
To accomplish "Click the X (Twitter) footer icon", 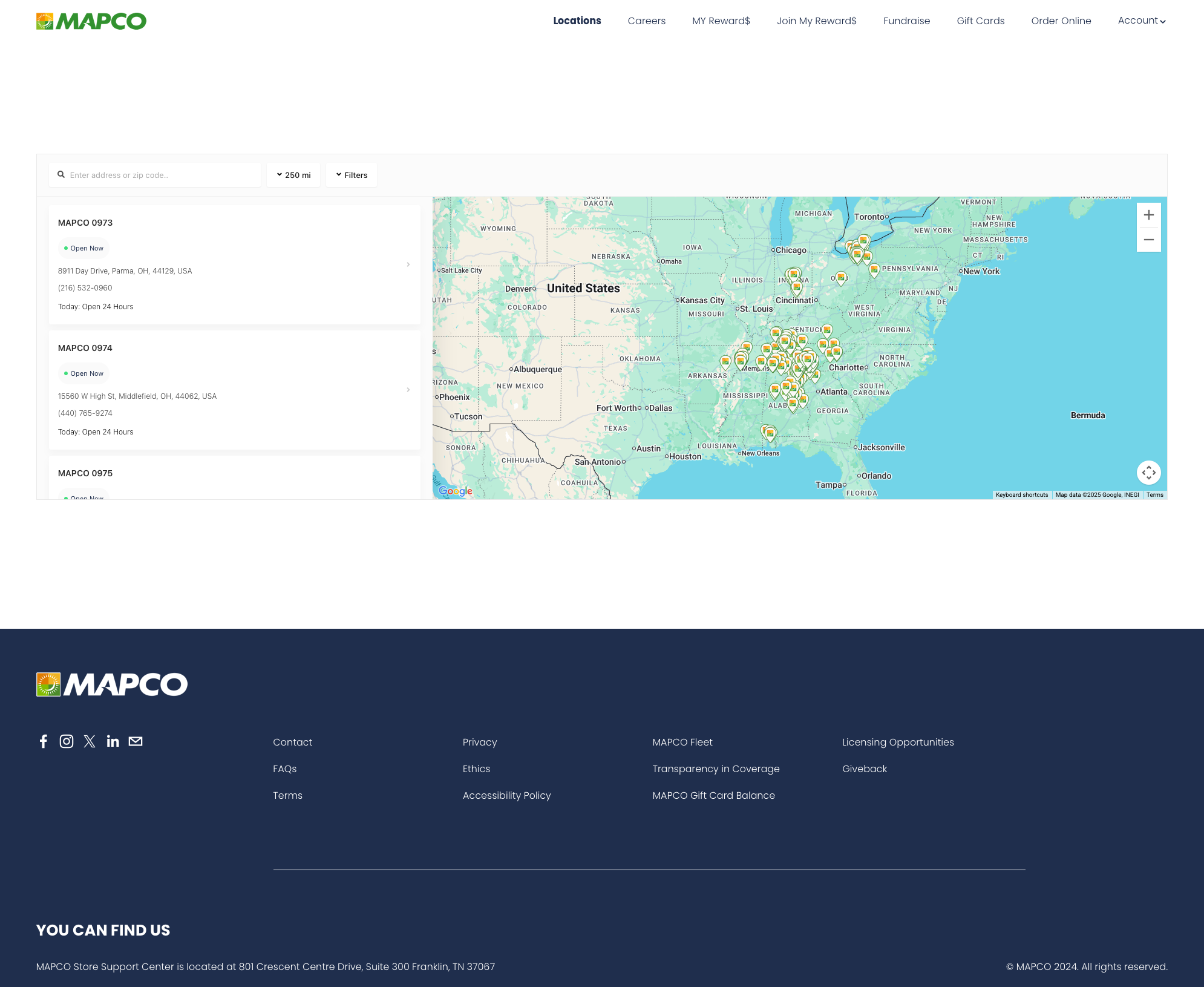I will 90,741.
